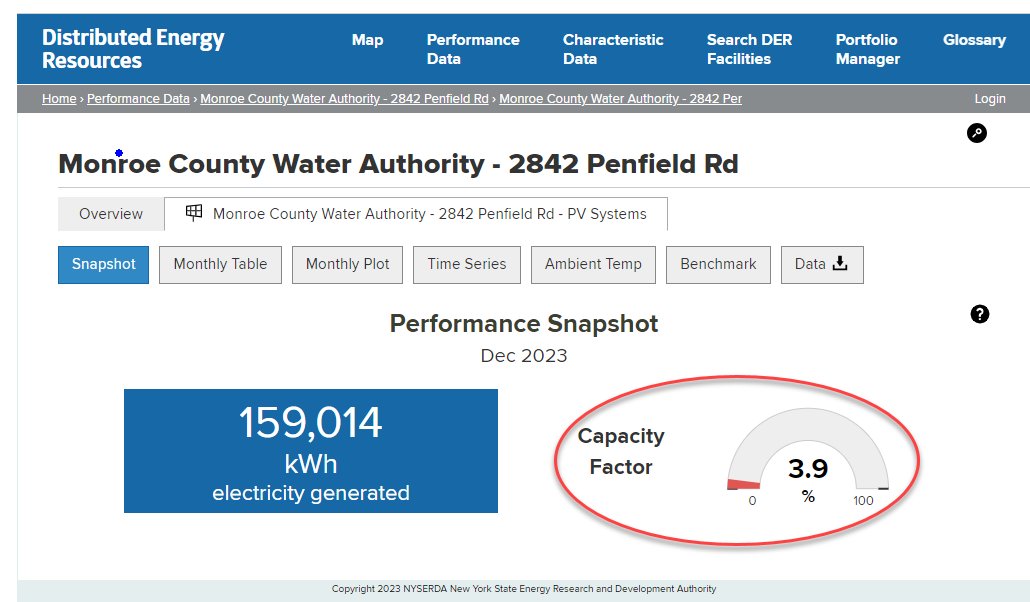
Task: Open the Glossary page
Action: tap(974, 40)
